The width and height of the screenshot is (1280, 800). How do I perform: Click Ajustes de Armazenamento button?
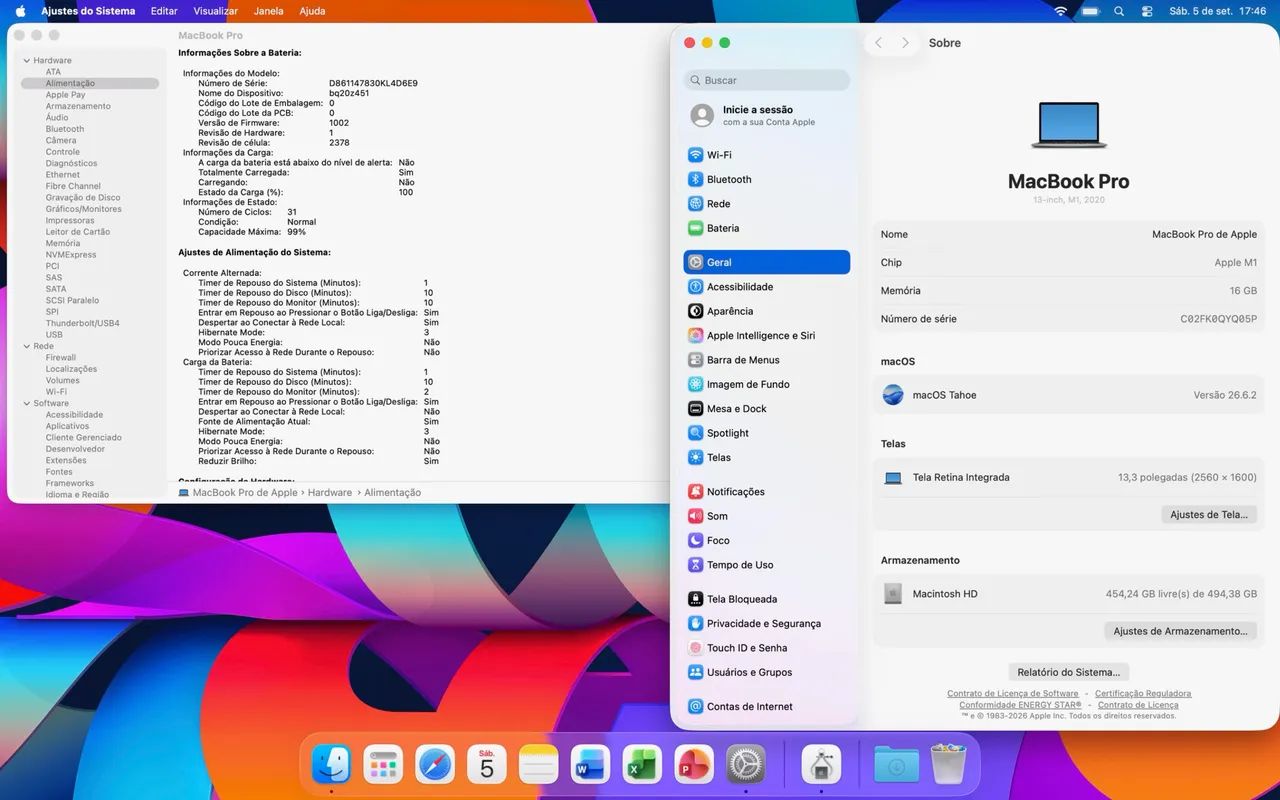coord(1180,631)
